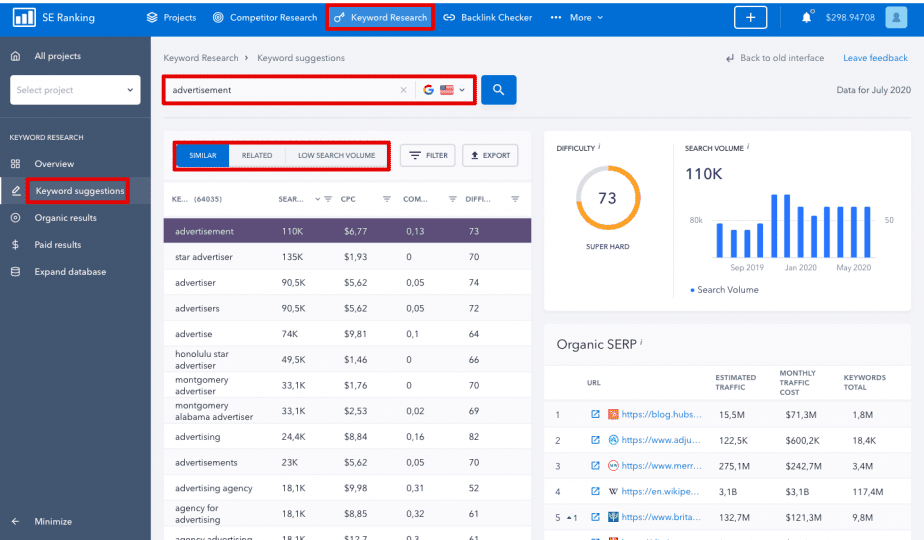Click the Search Volume info icon
The width and height of the screenshot is (924, 540).
(x=748, y=146)
